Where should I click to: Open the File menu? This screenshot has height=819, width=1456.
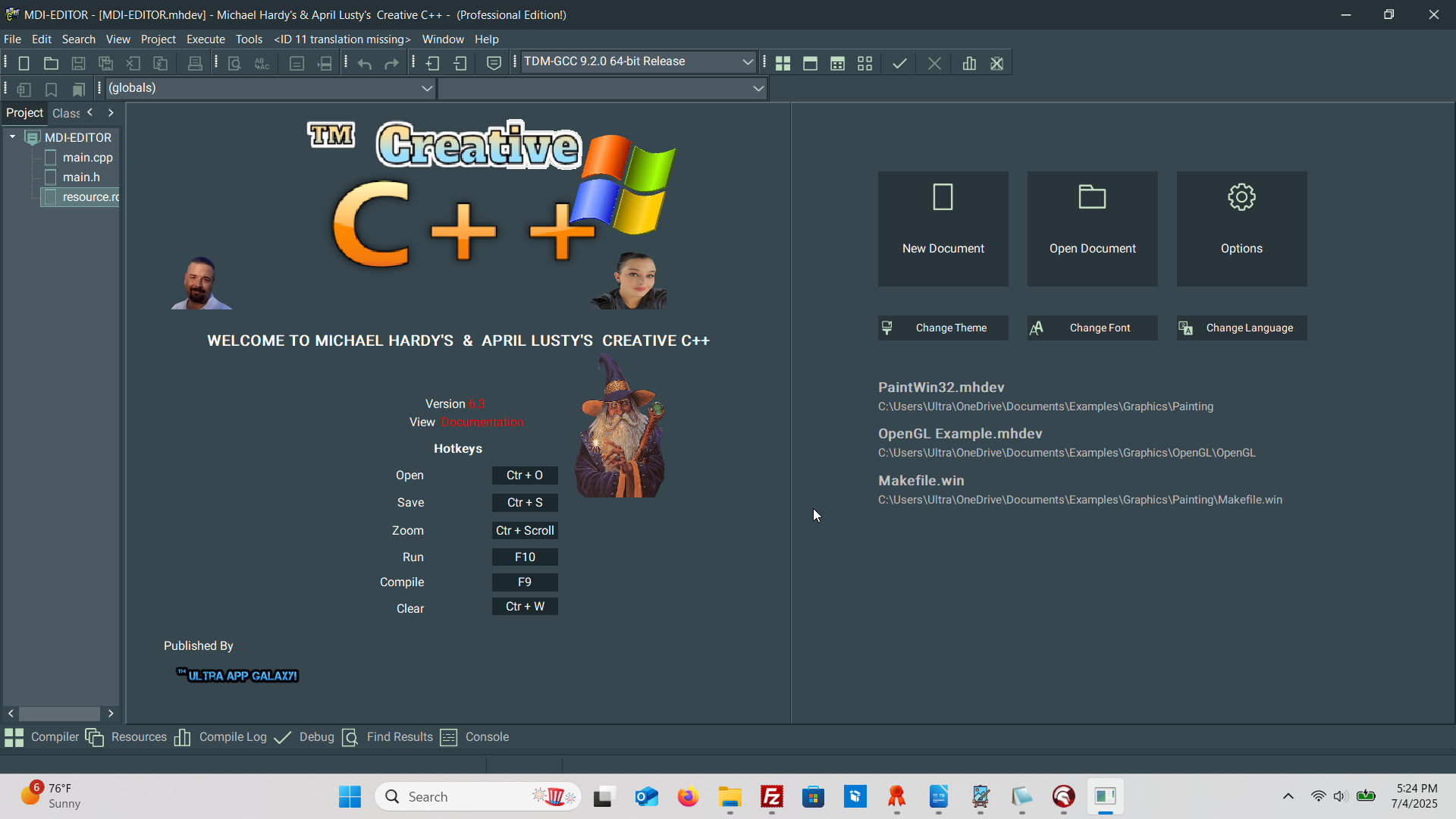pos(12,39)
